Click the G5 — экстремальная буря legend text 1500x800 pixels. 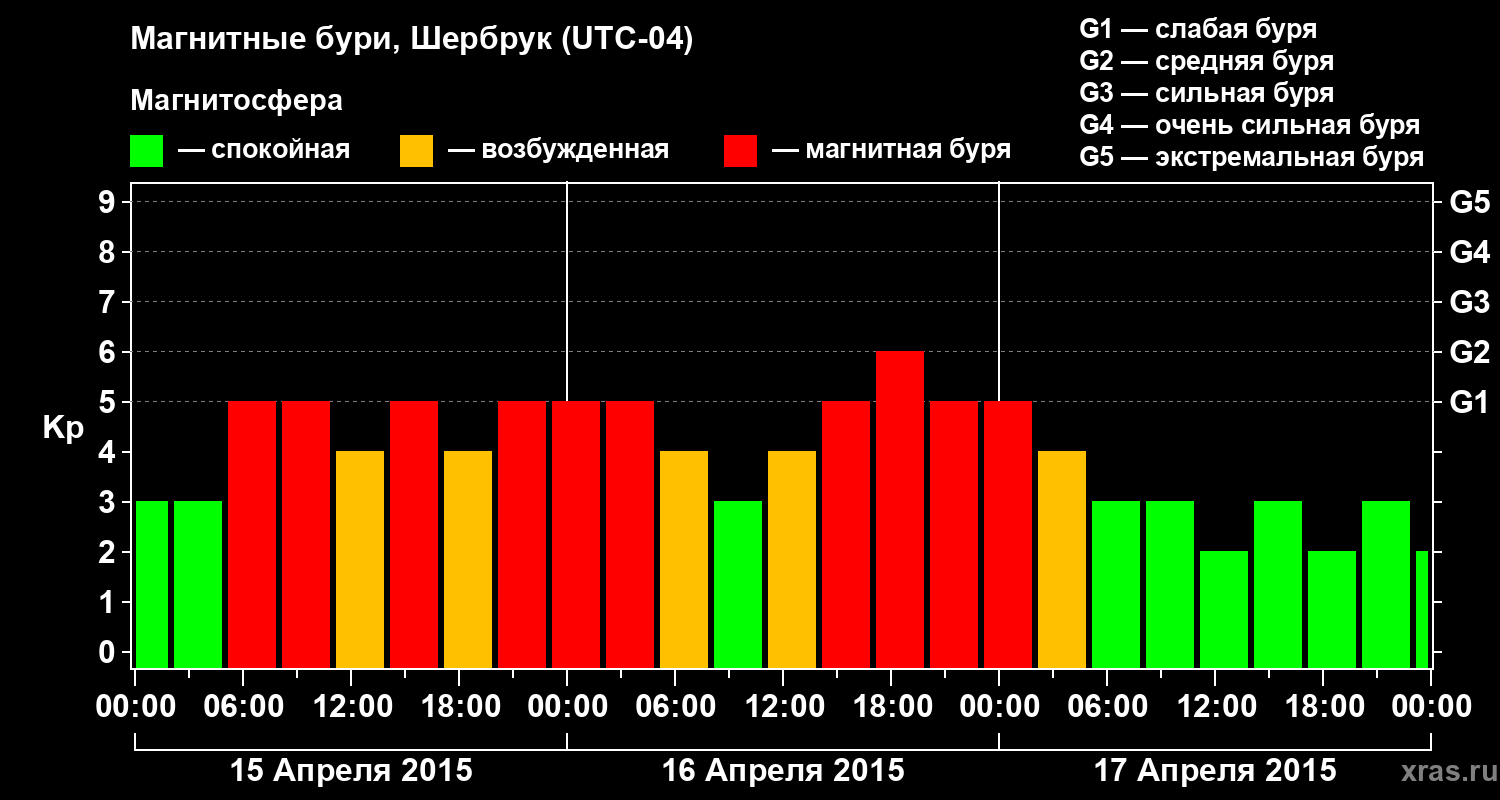point(1252,157)
